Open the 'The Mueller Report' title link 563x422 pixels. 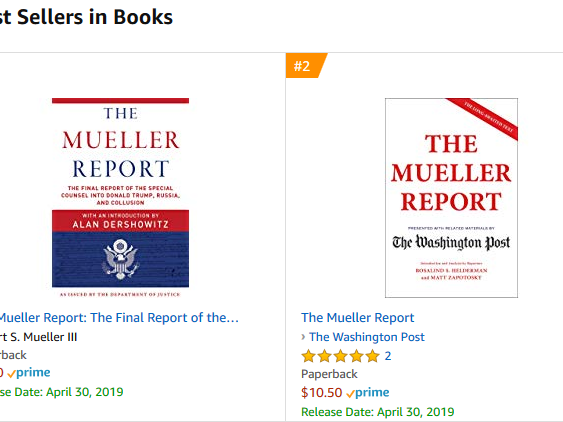[358, 317]
